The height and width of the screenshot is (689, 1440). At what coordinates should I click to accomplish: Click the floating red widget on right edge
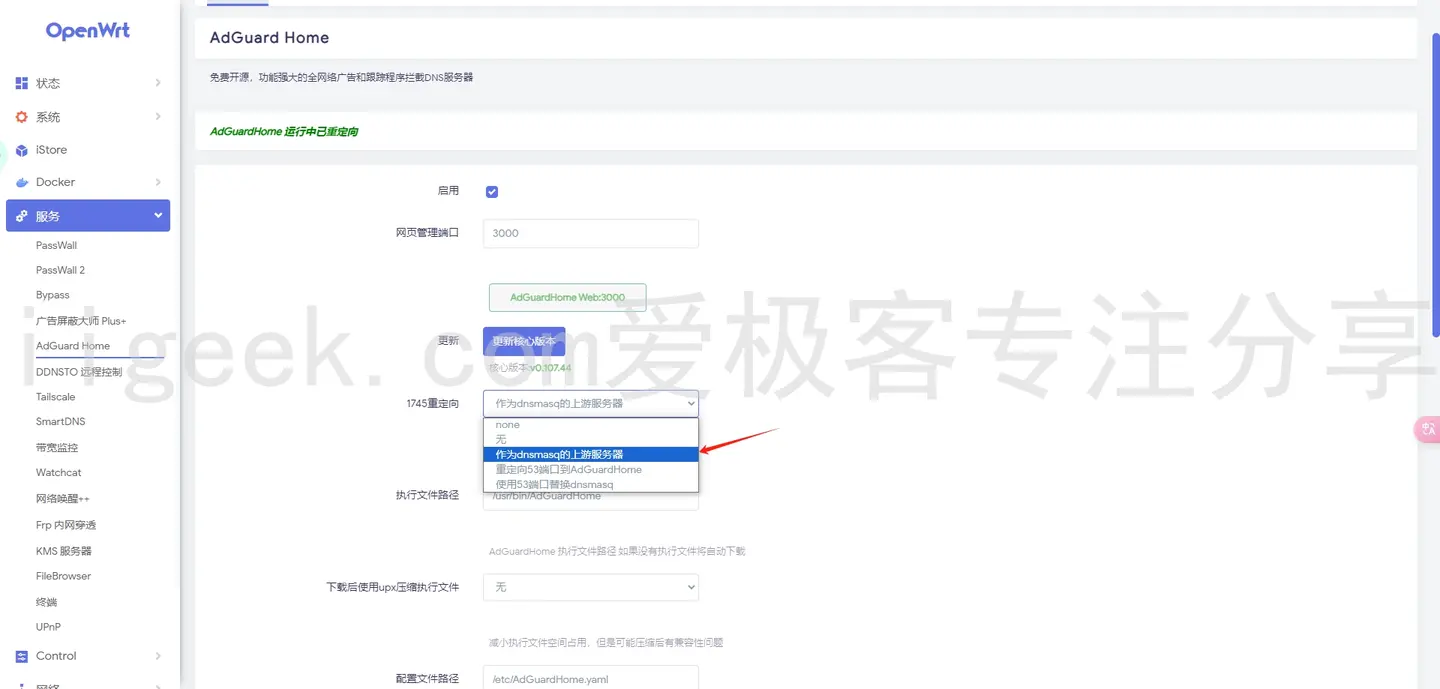[x=1427, y=429]
